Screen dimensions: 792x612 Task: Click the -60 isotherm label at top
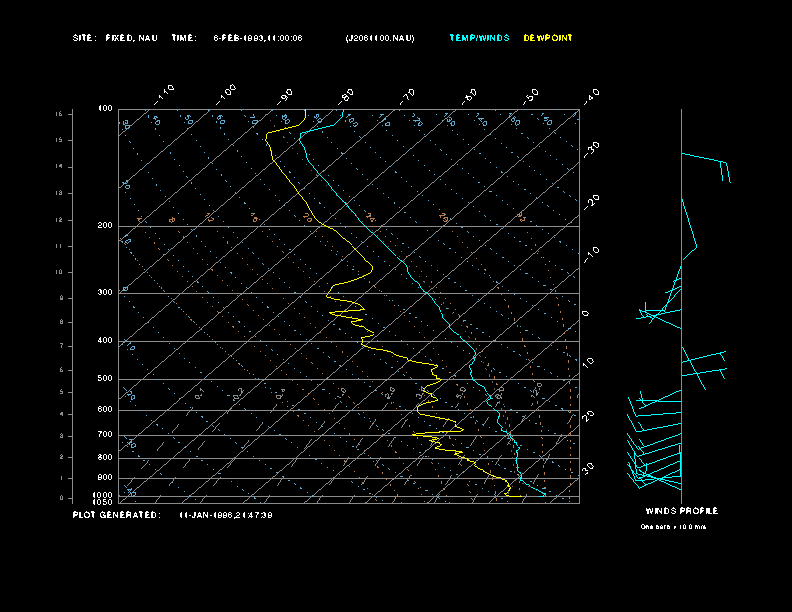(469, 97)
